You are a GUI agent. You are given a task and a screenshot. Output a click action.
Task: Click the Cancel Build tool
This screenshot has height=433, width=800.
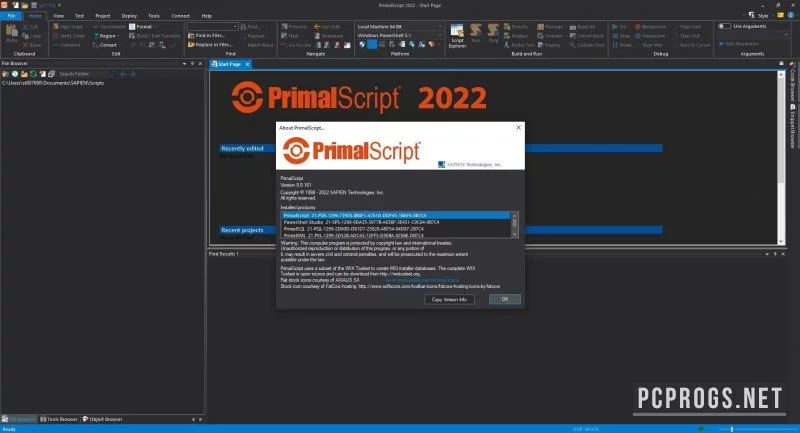[587, 36]
